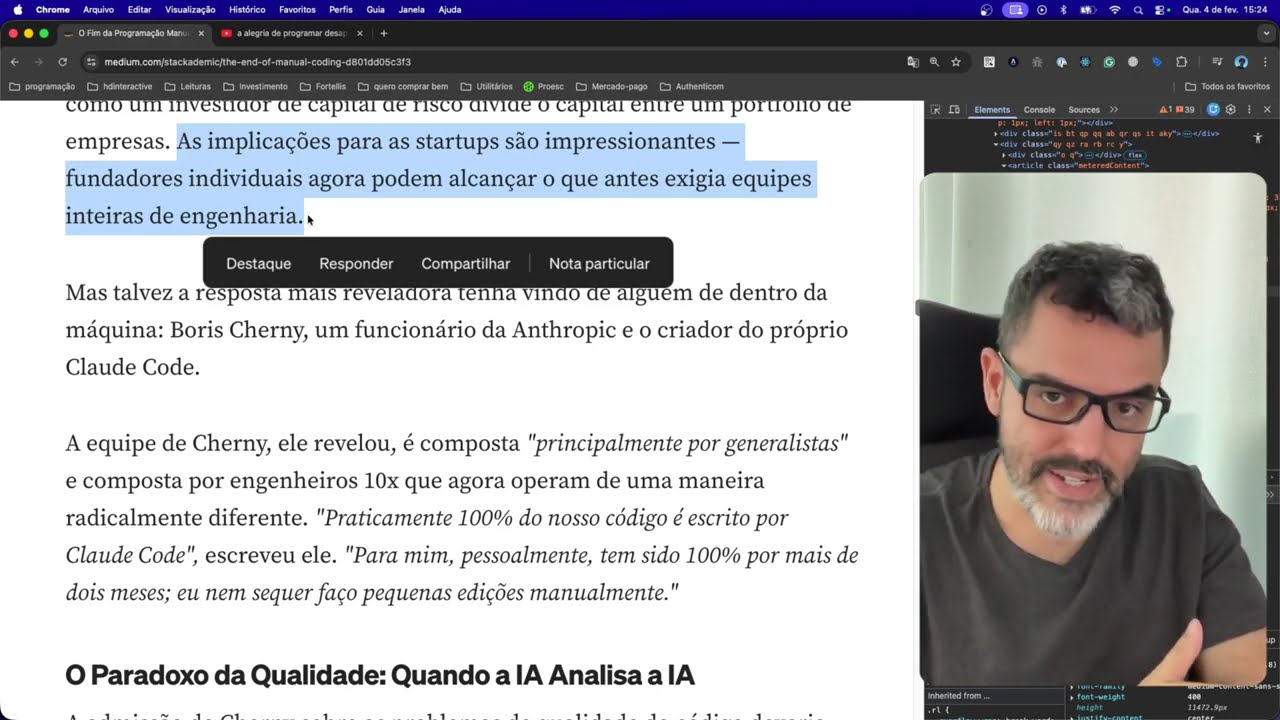Toggle DevTools device toolbar icon
The image size is (1280, 720).
click(954, 110)
